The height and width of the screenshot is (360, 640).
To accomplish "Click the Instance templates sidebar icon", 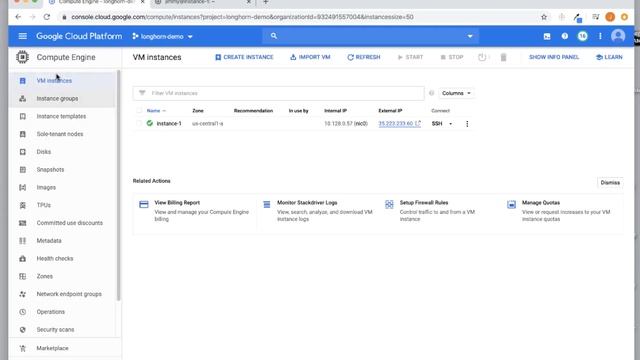I will 22,116.
